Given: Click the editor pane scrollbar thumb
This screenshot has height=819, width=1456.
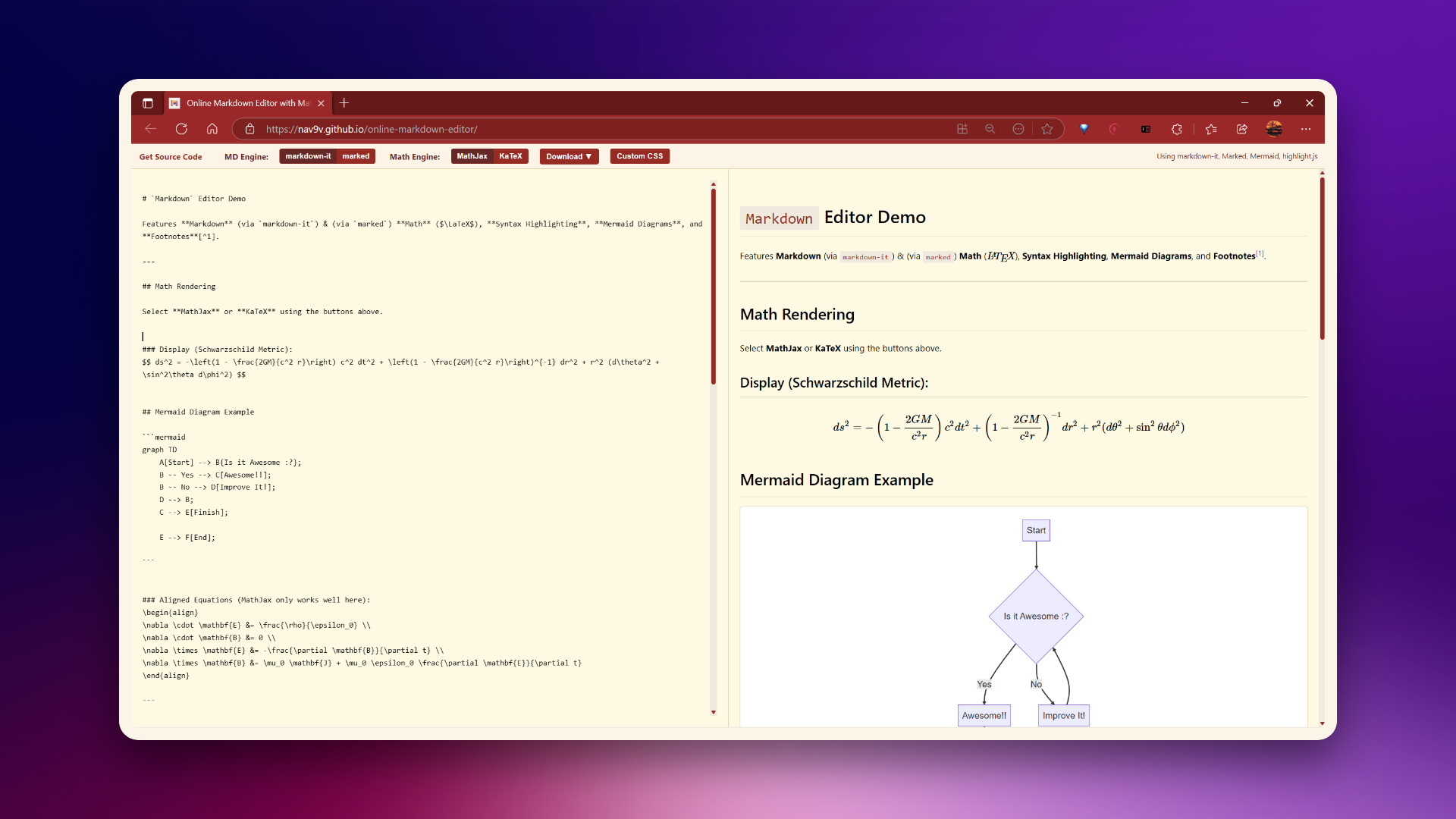Looking at the screenshot, I should [x=714, y=287].
